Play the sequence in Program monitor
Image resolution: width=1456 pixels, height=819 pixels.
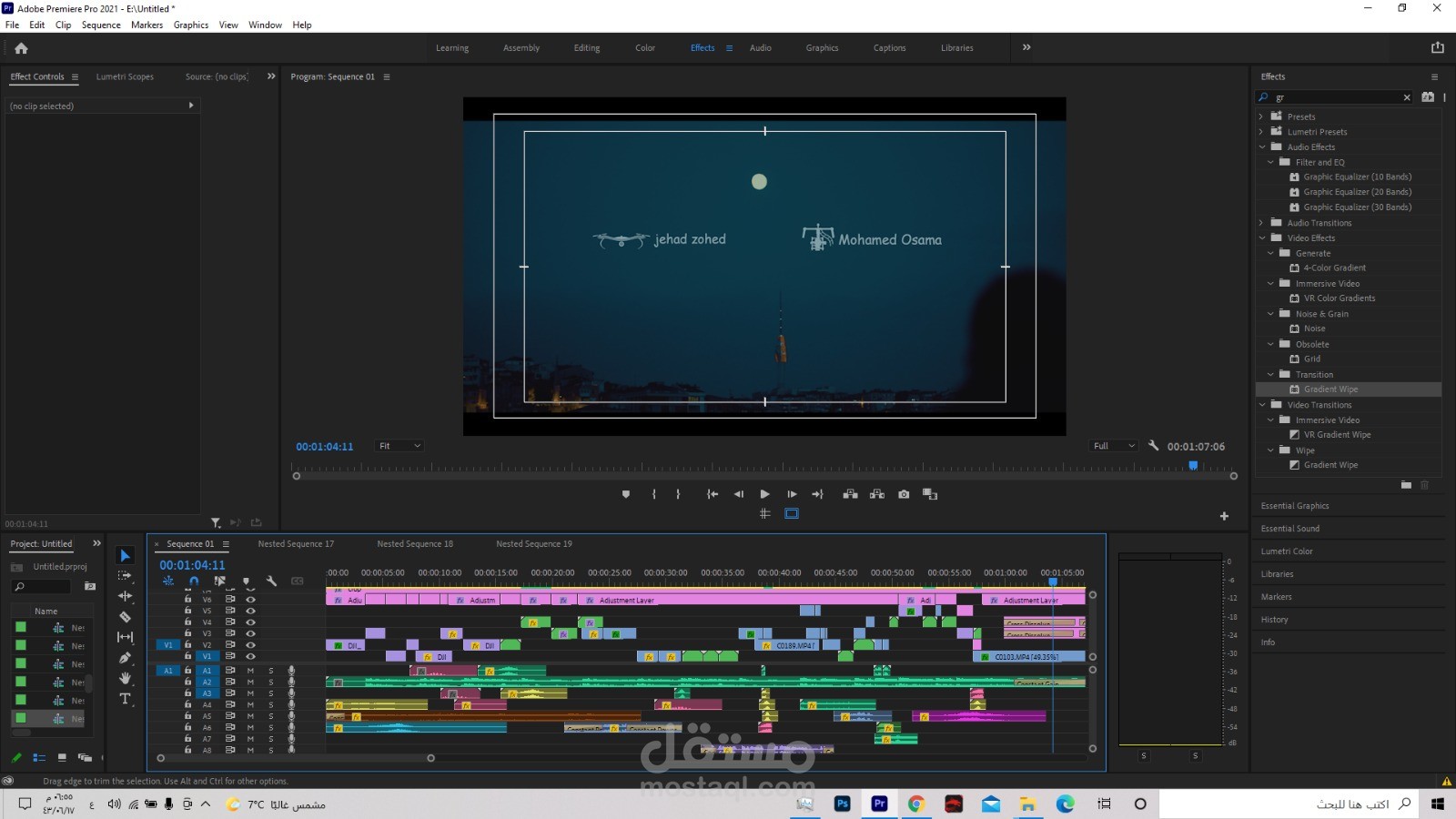click(x=764, y=494)
